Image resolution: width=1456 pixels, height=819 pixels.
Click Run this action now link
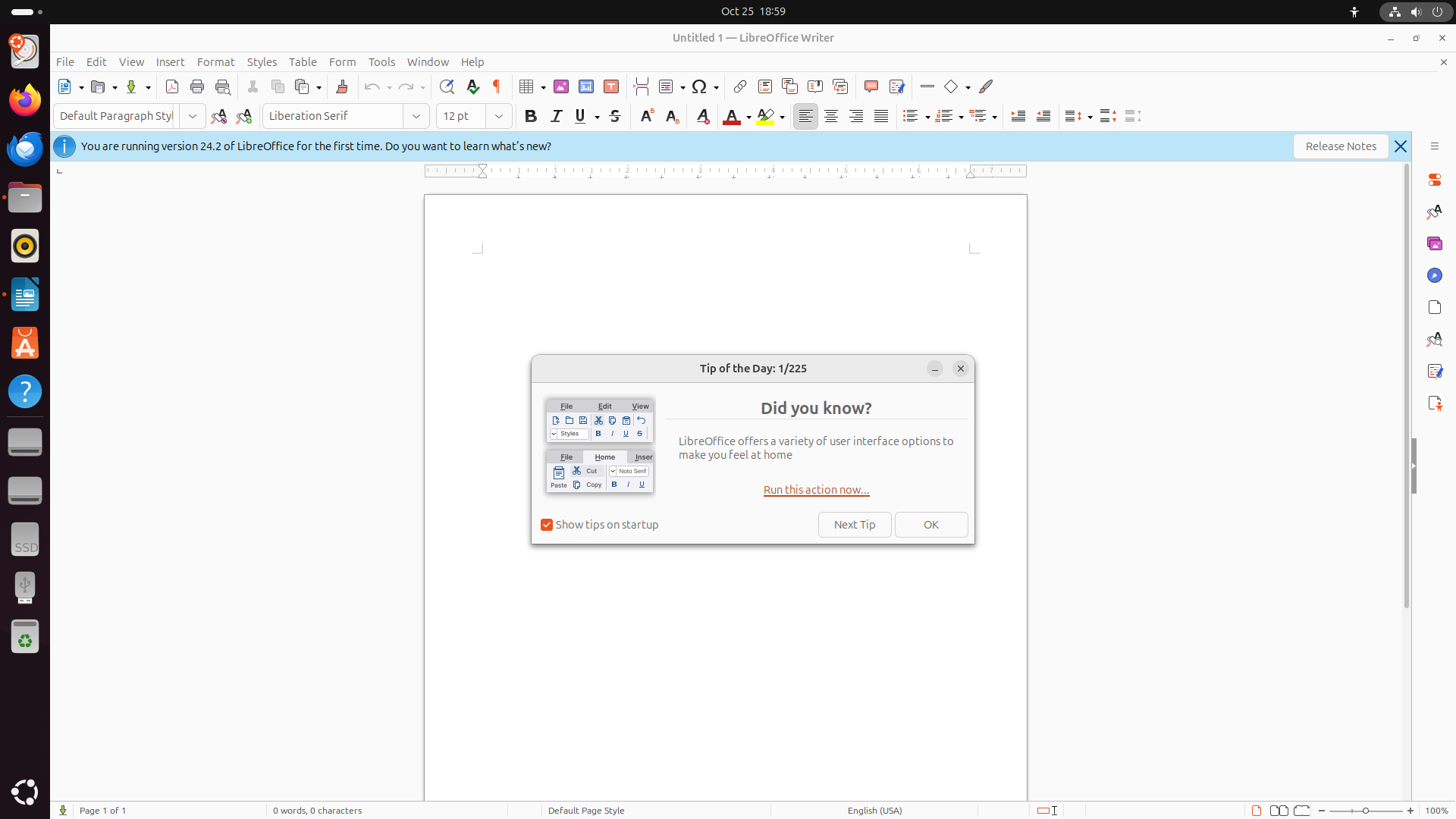click(816, 490)
